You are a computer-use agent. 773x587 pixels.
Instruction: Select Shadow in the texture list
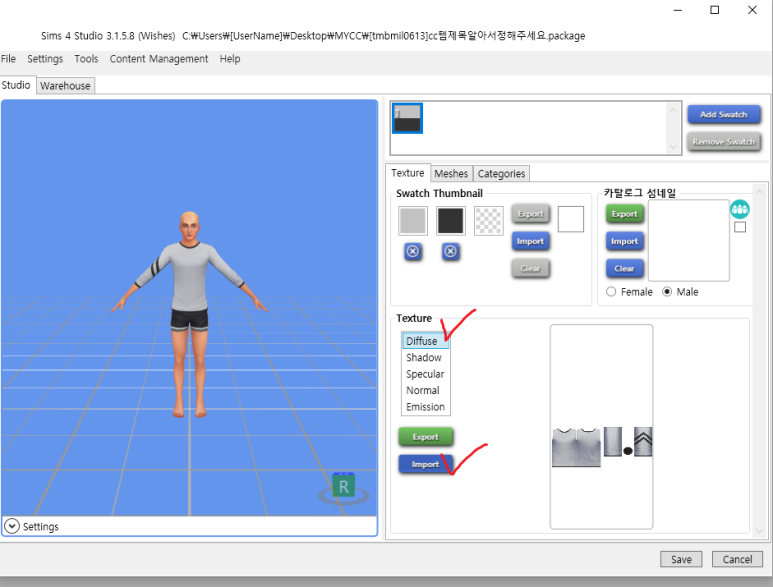tap(425, 357)
